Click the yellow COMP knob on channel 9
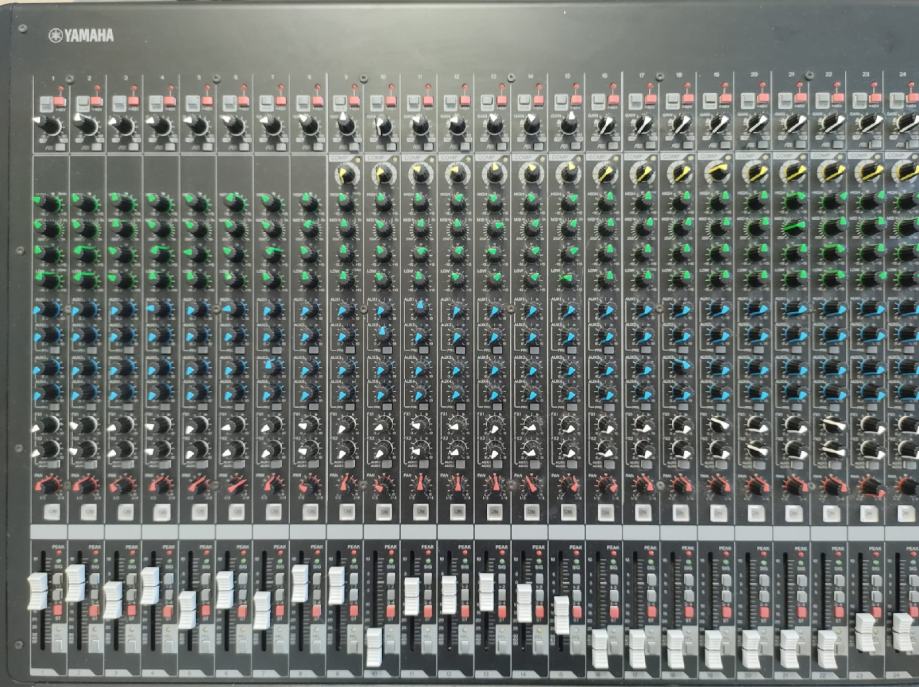 coord(346,174)
